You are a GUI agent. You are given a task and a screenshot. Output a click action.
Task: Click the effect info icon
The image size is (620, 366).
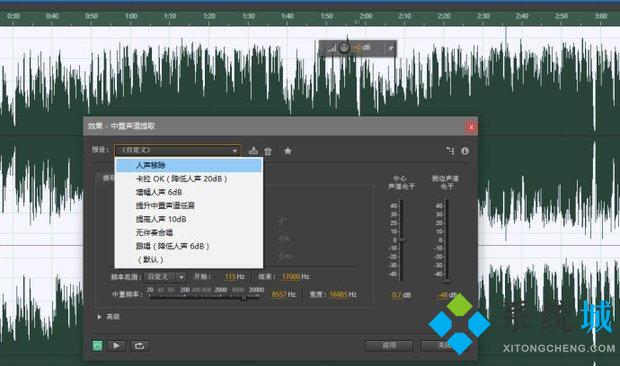465,151
